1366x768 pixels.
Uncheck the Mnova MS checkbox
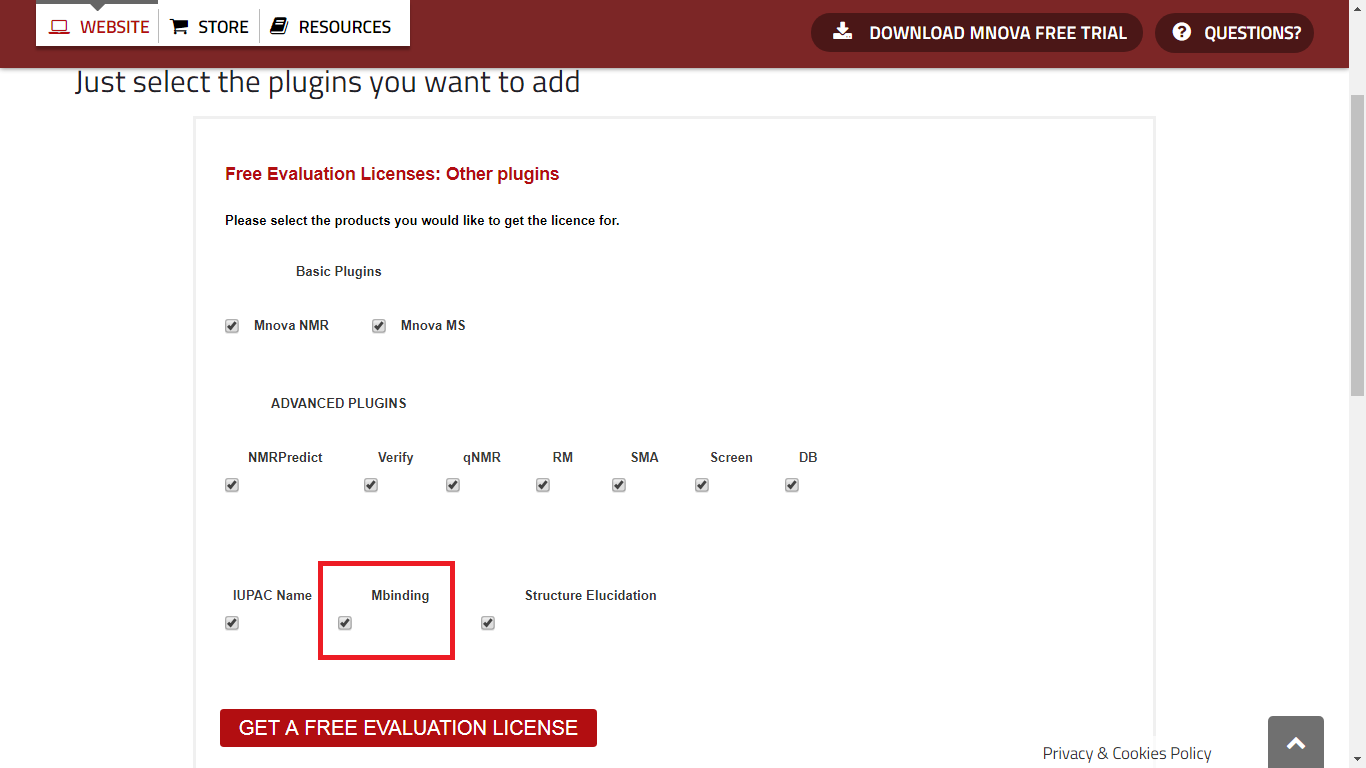[x=379, y=326]
